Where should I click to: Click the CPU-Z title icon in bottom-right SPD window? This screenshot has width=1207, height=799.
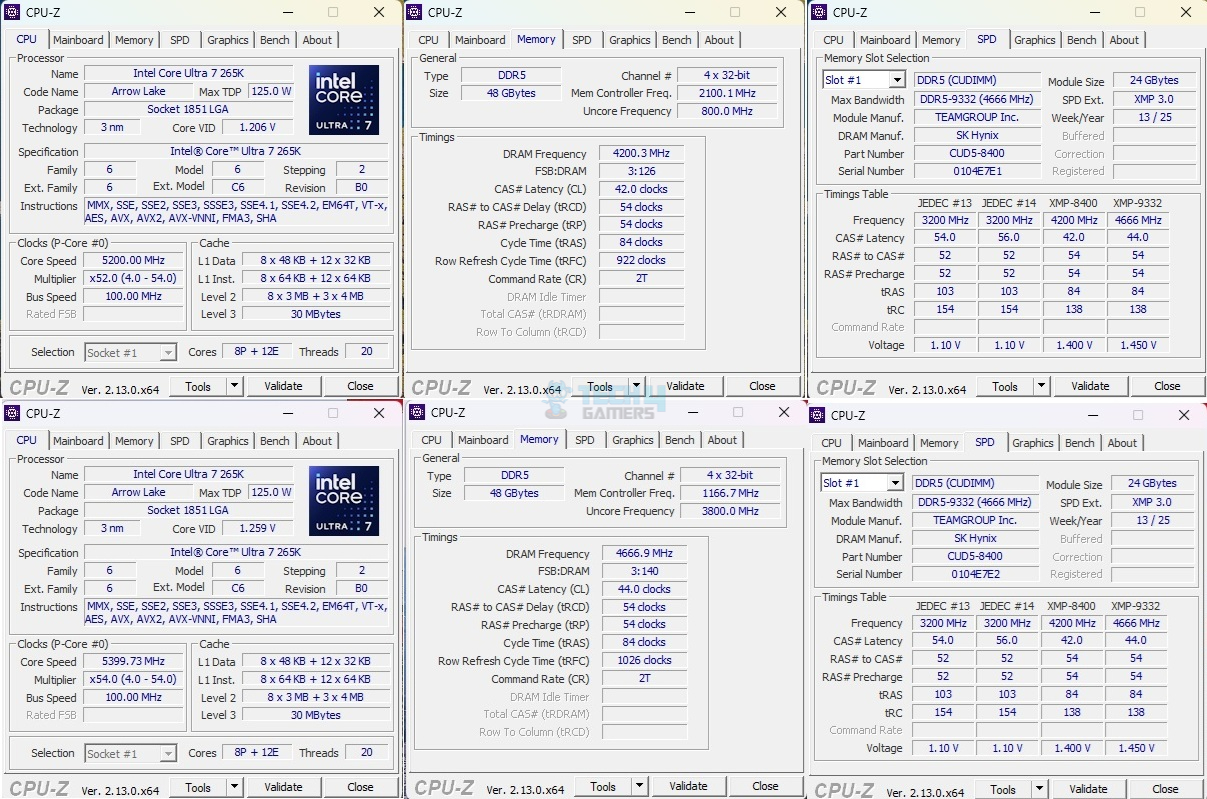coord(818,415)
